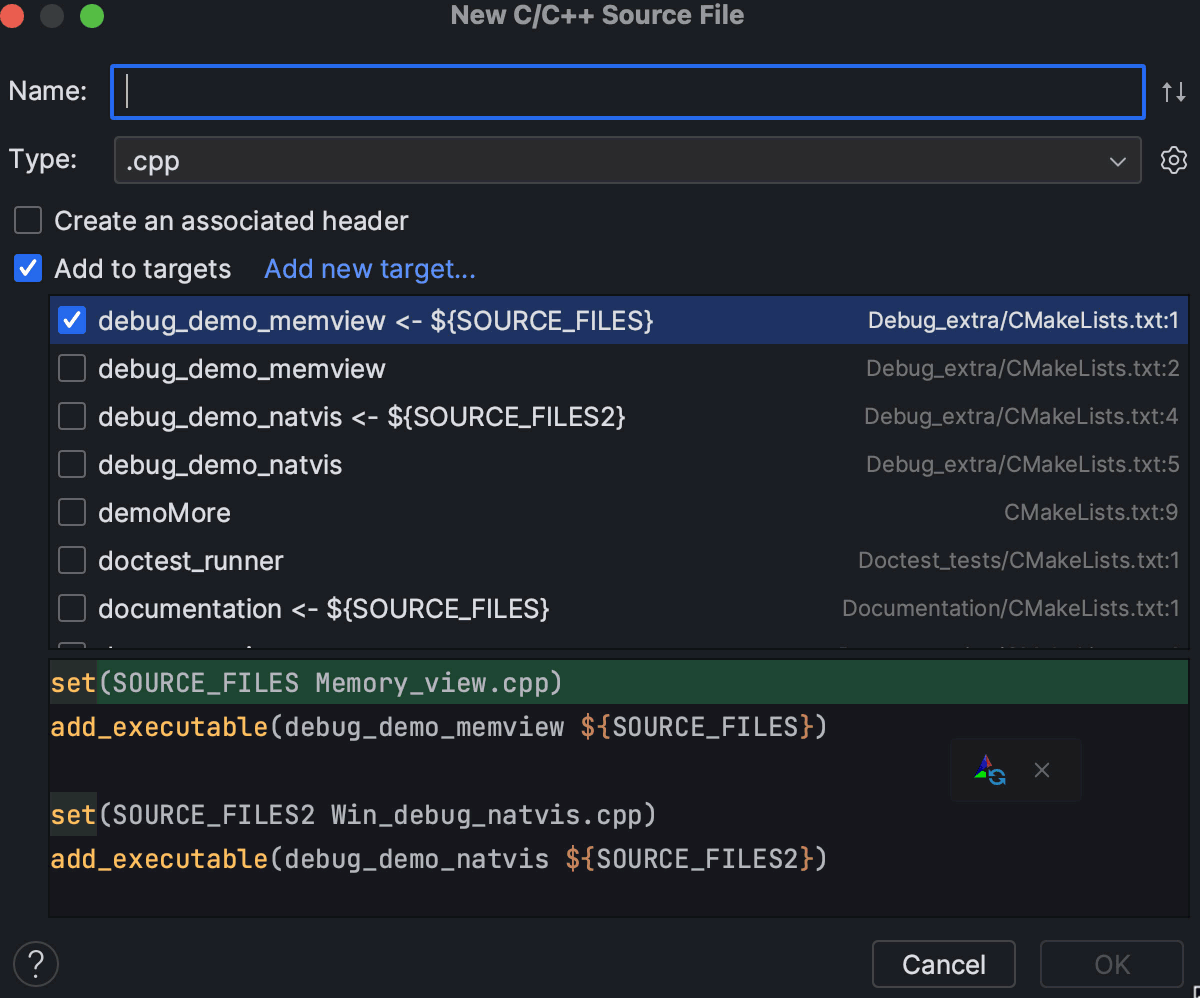The width and height of the screenshot is (1200, 998).
Task: Check the doctest_runner target checkbox
Action: (x=71, y=560)
